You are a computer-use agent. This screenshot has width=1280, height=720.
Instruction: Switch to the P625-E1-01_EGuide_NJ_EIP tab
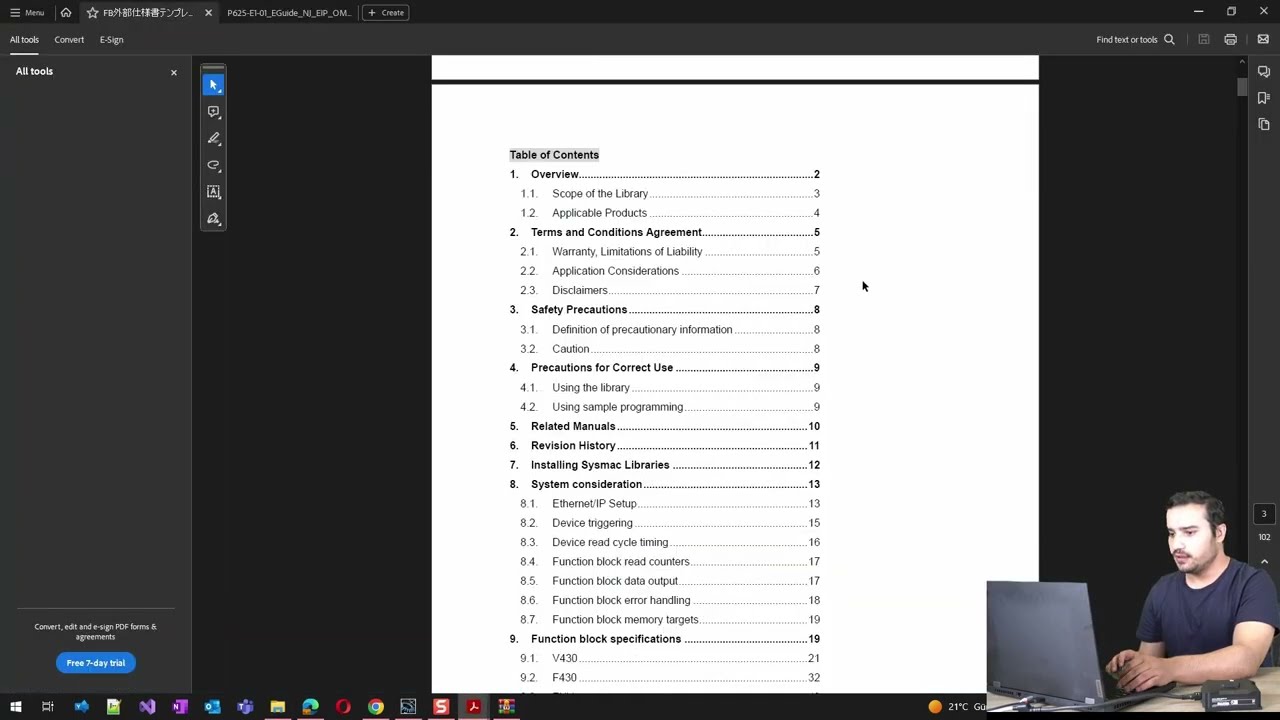tap(289, 13)
